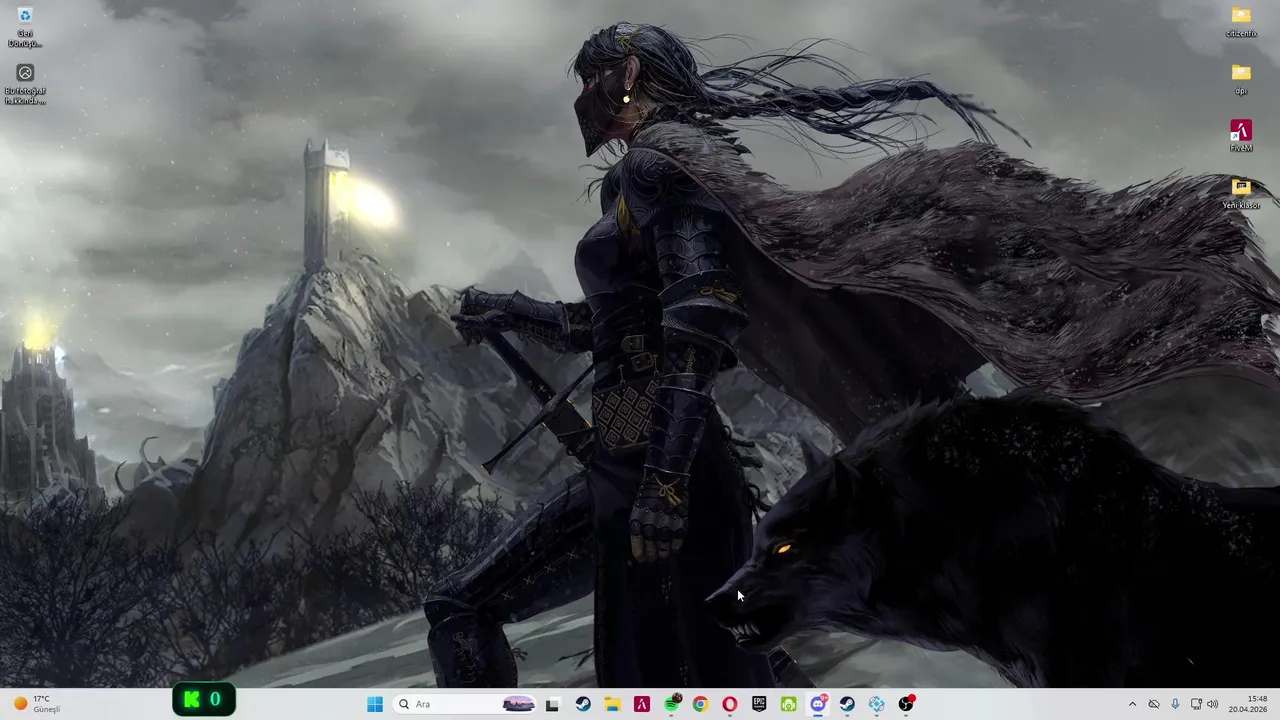Open the green Android app taskbar icon
Image resolution: width=1280 pixels, height=720 pixels.
(x=788, y=704)
